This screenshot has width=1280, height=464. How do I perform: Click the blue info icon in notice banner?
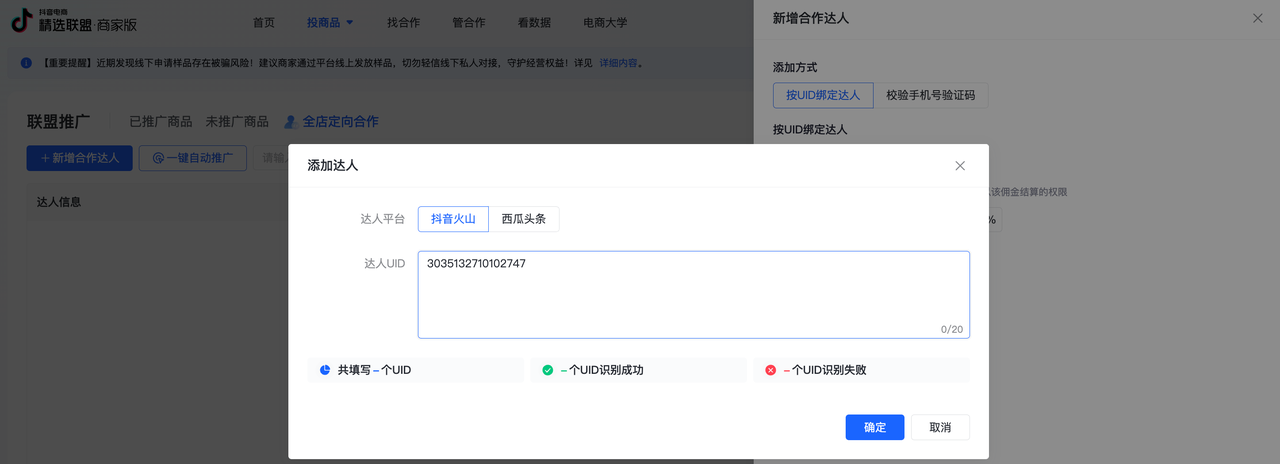coord(26,63)
